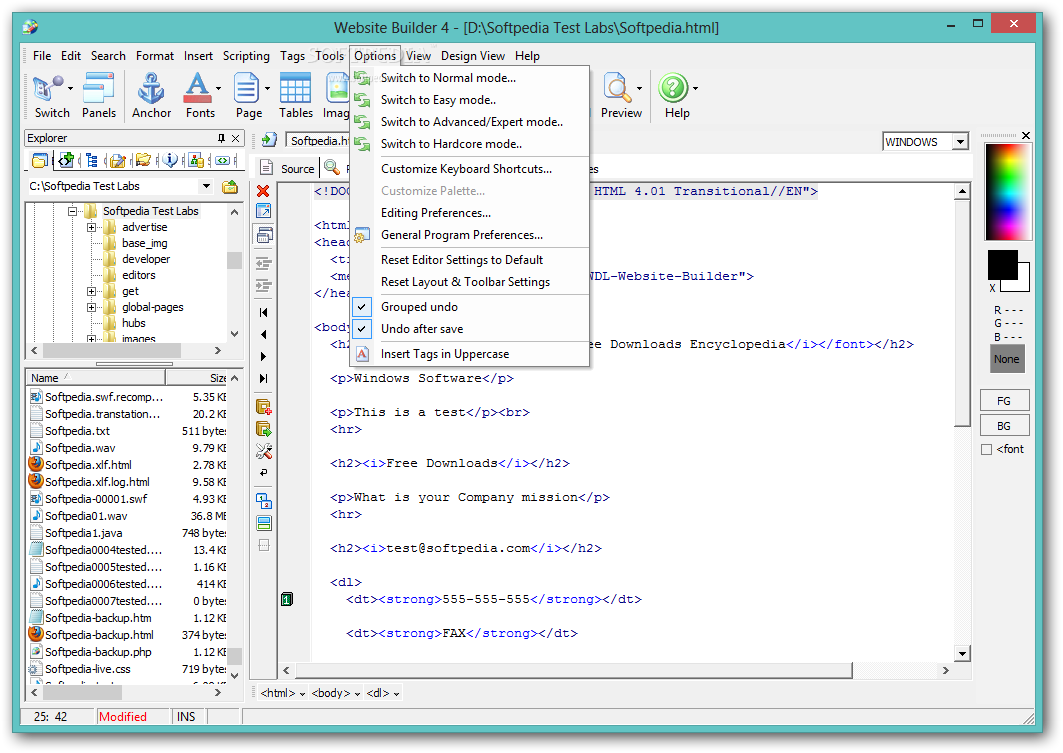Click the outdent icon in vertical toolbar
1063x753 pixels.
(263, 263)
